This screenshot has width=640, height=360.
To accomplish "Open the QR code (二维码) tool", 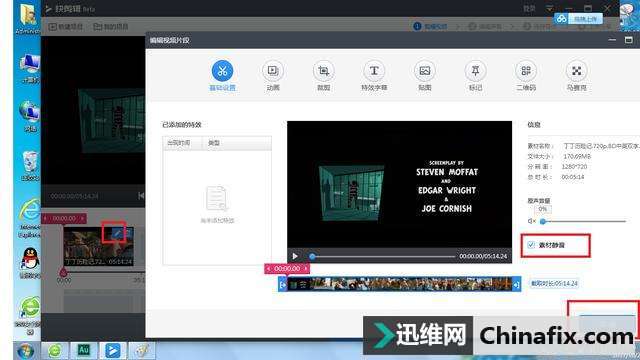I will [x=526, y=71].
